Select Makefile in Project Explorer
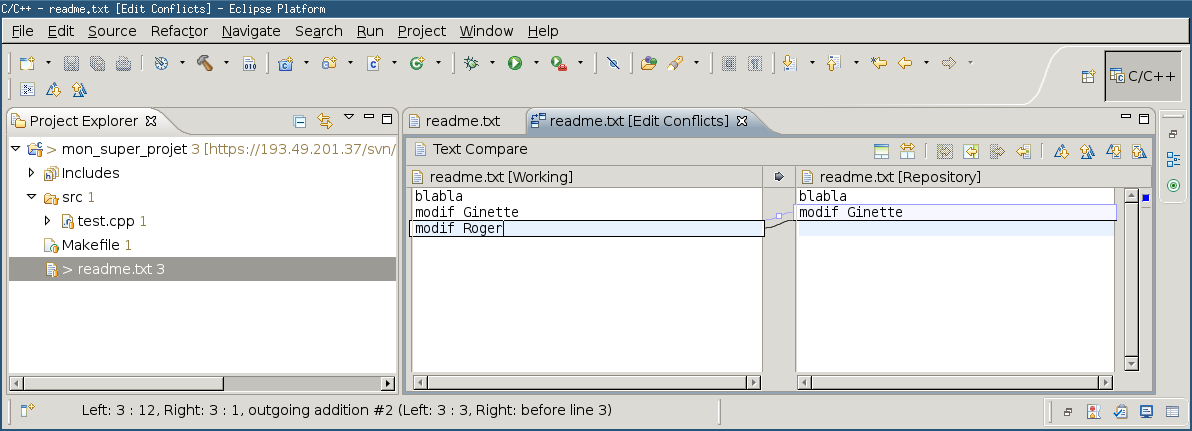 click(87, 245)
